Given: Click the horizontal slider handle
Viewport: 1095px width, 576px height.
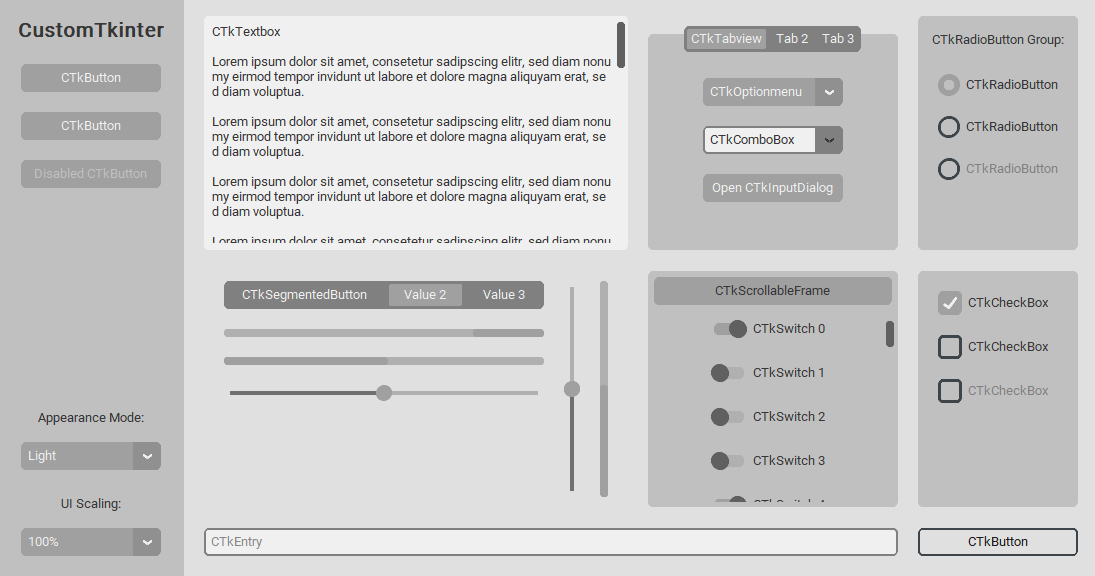Looking at the screenshot, I should tap(384, 393).
